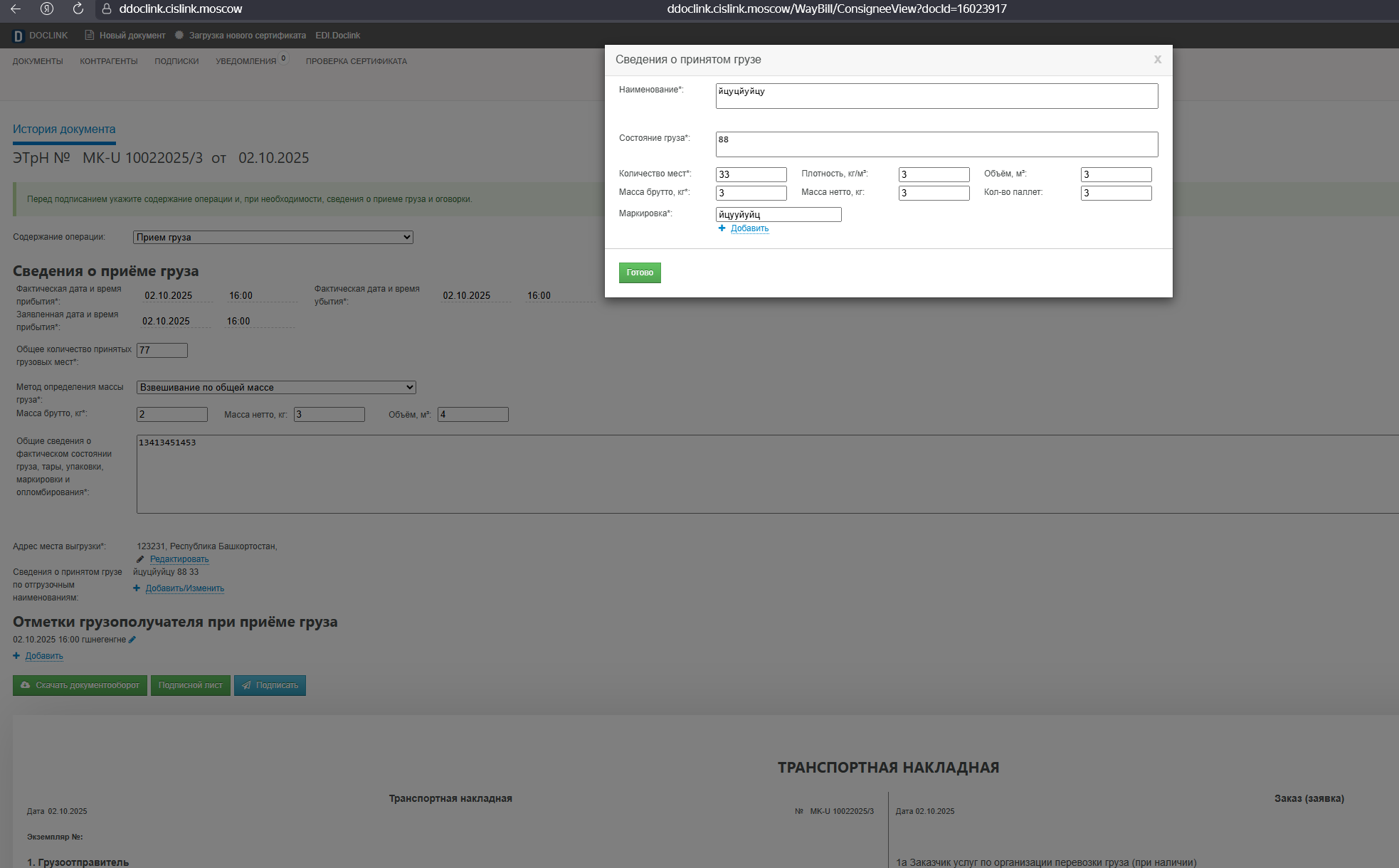
Task: Click plus icon next to Добавить/Изменить
Action: tap(137, 588)
